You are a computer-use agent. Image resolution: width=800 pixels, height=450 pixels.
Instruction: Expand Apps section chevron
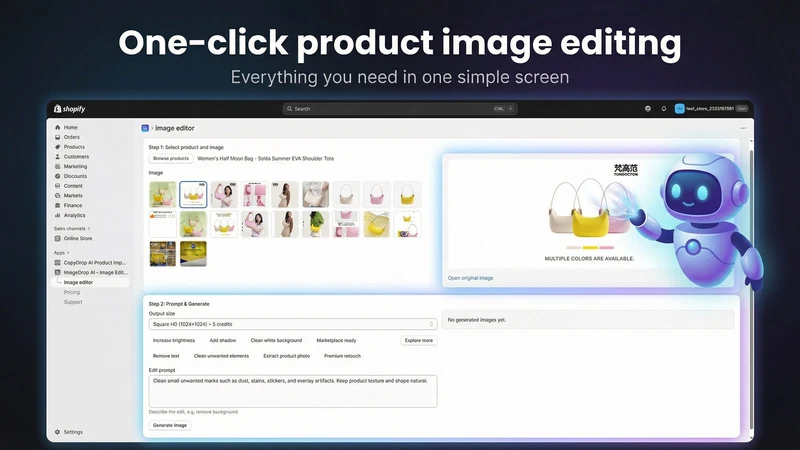68,253
